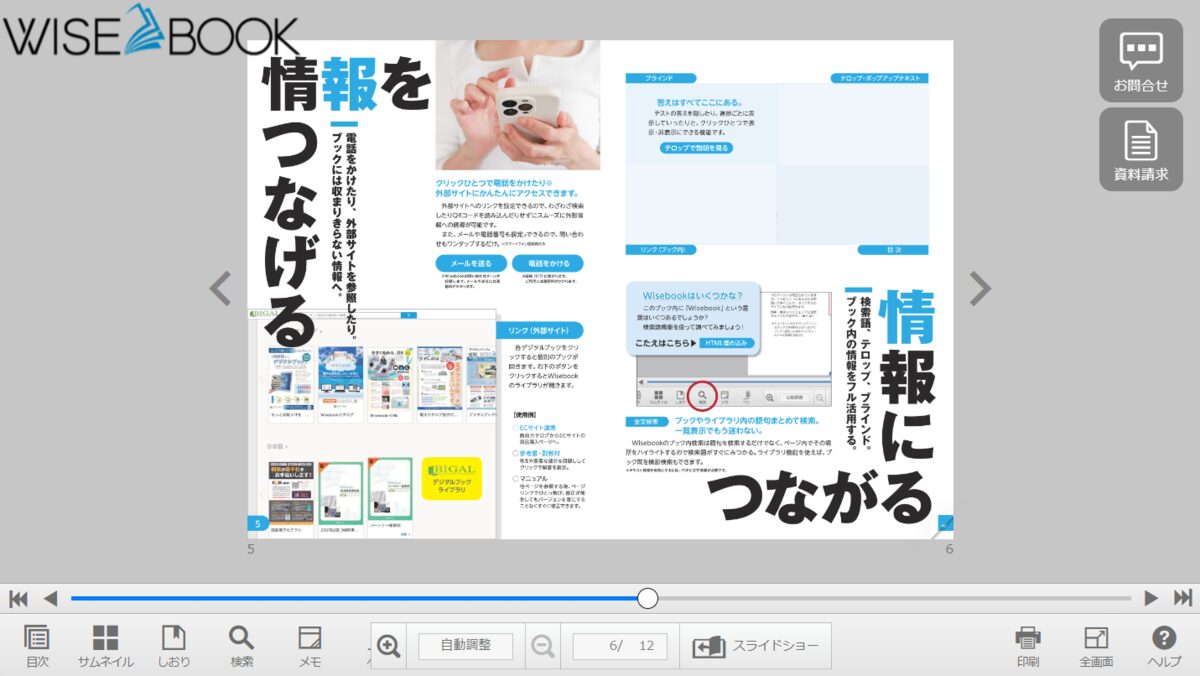Go back one page with the bottom-bar arrow

(50, 598)
